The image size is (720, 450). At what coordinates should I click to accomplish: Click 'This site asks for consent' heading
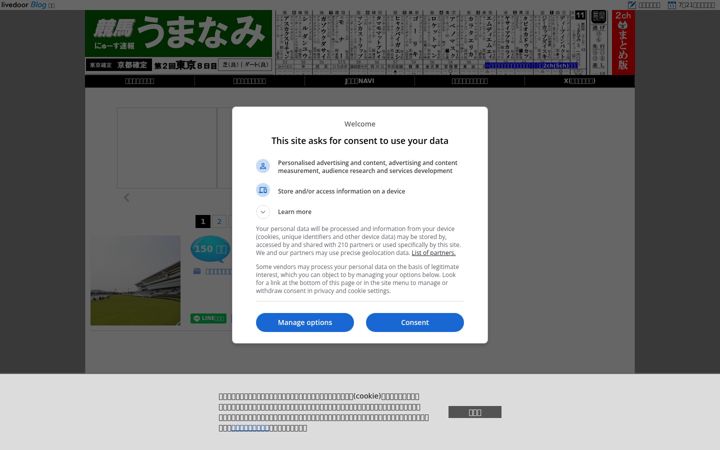(x=360, y=141)
